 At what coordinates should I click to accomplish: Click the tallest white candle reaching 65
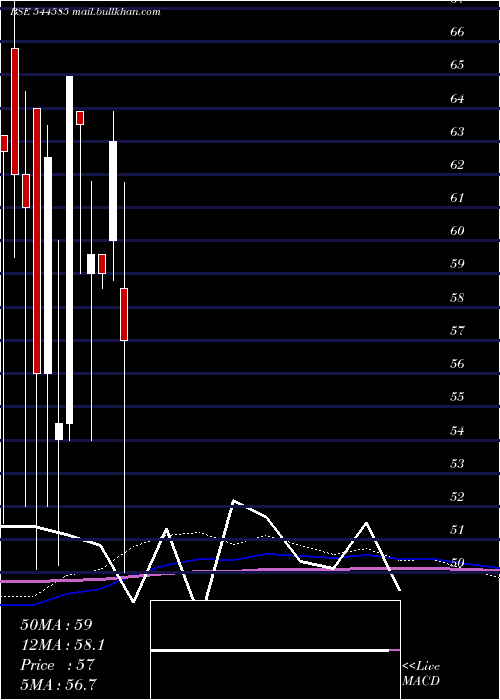[x=70, y=250]
